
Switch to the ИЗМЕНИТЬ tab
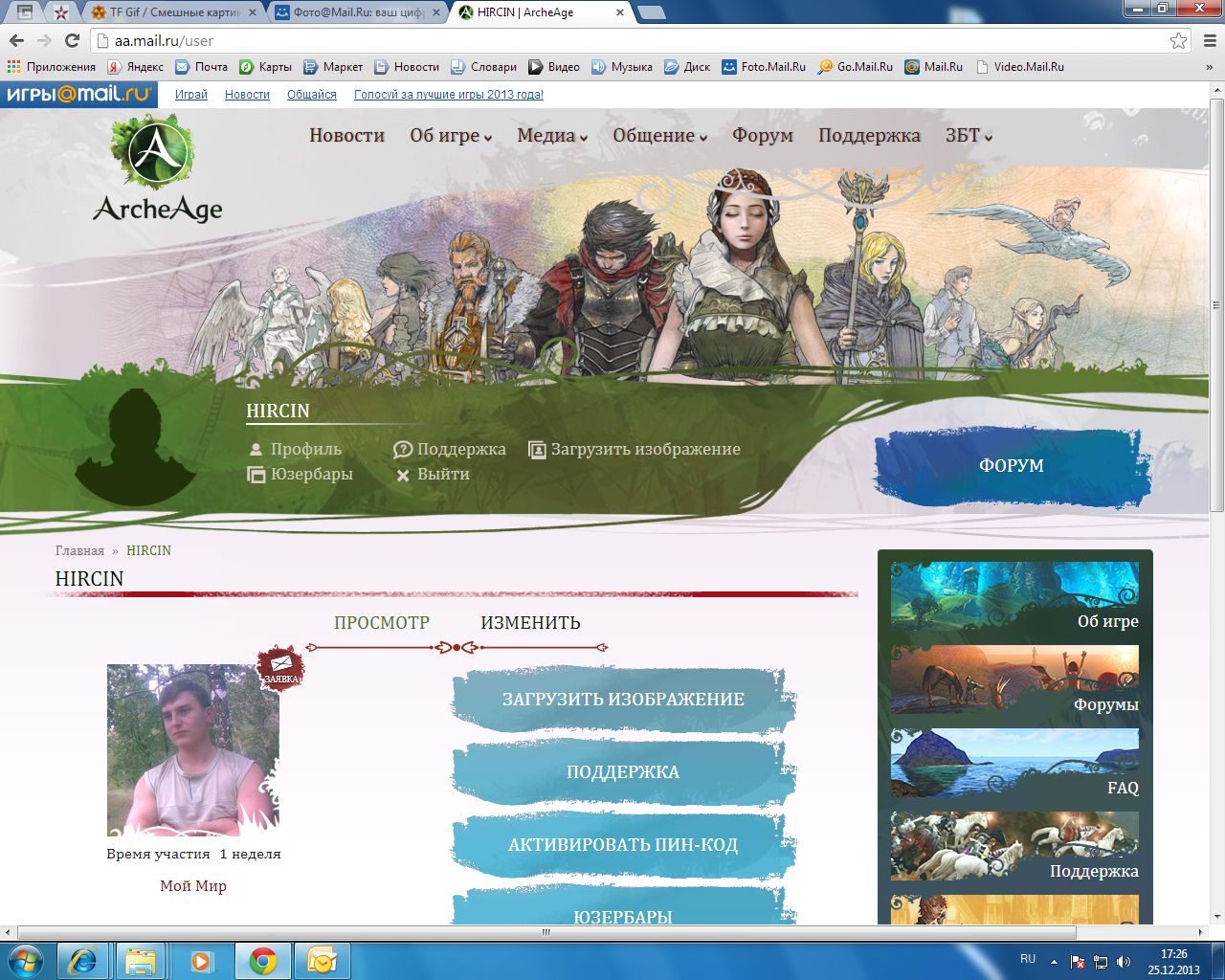tap(530, 623)
